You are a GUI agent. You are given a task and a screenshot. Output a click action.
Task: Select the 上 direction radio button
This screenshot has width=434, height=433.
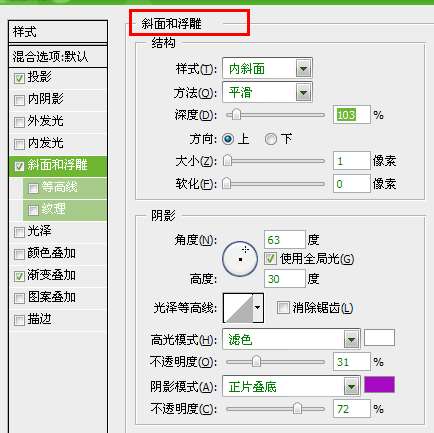pyautogui.click(x=228, y=139)
